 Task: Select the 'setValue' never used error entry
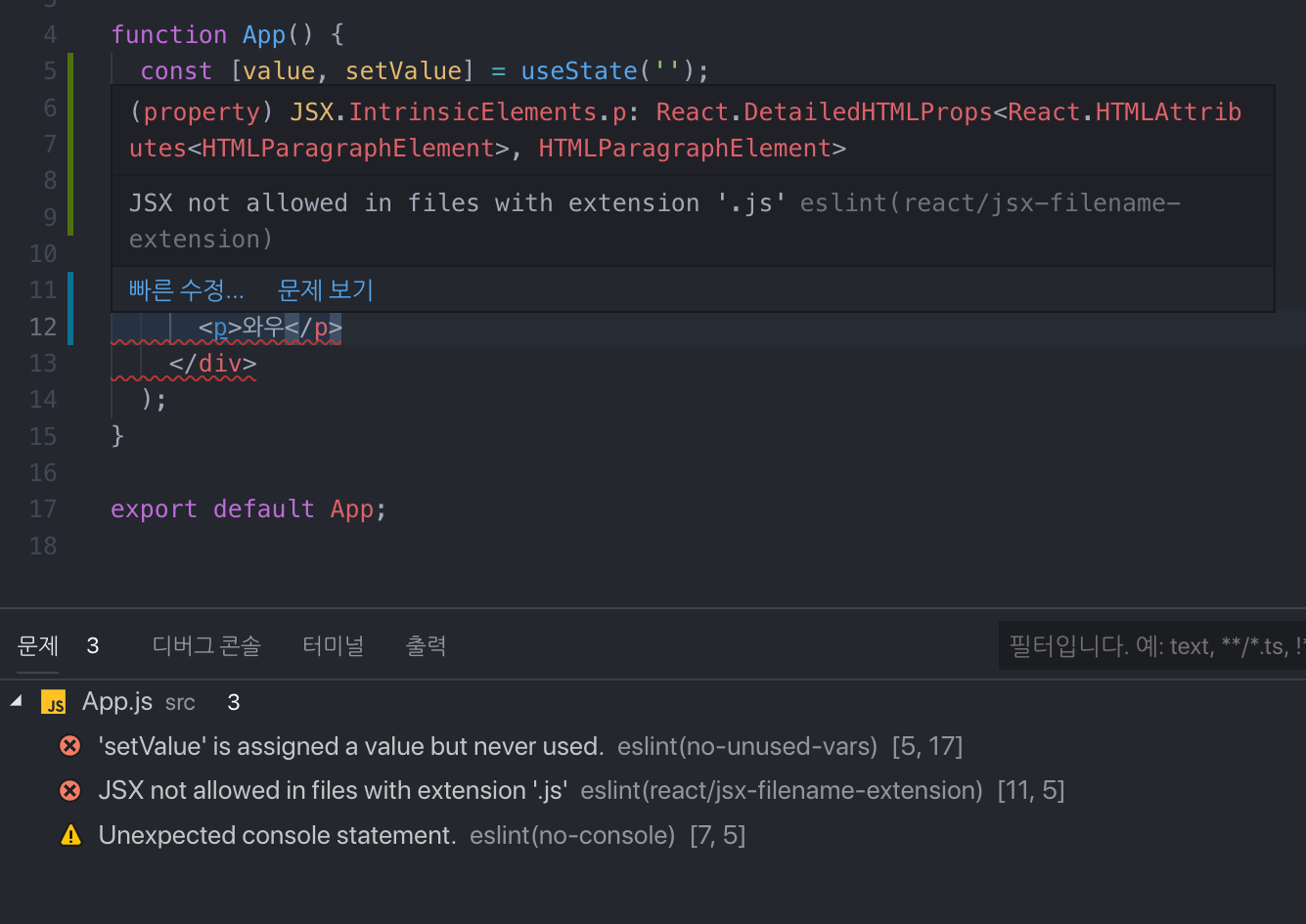point(350,747)
